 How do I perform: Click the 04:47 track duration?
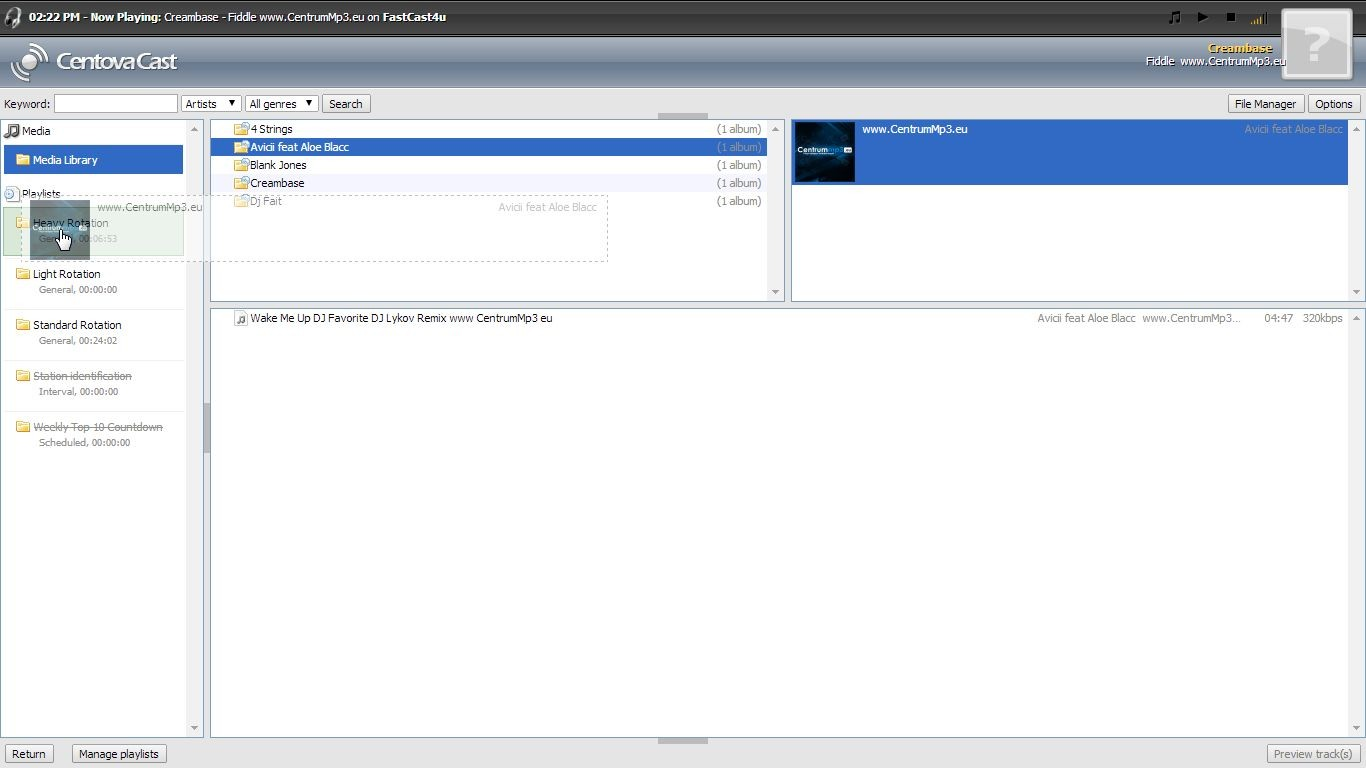point(1279,318)
